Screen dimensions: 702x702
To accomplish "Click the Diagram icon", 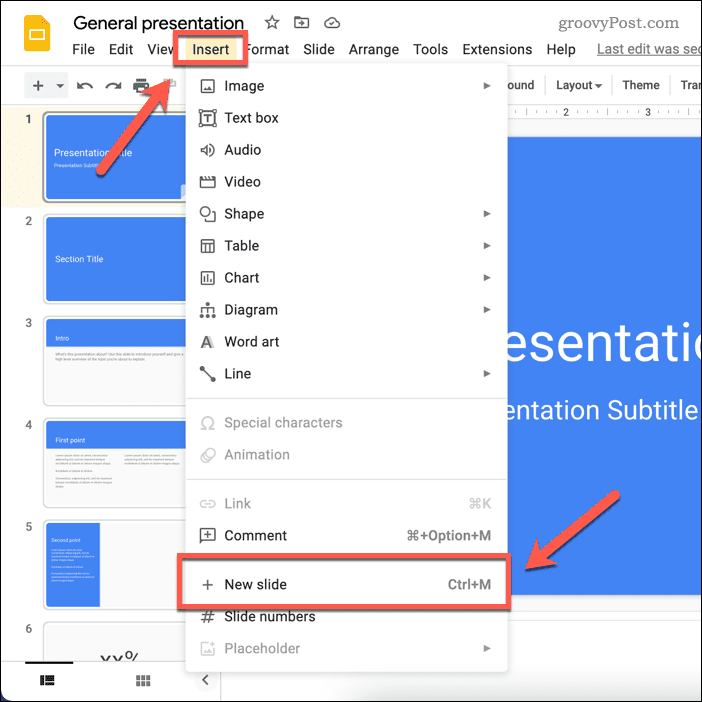I will 207,310.
